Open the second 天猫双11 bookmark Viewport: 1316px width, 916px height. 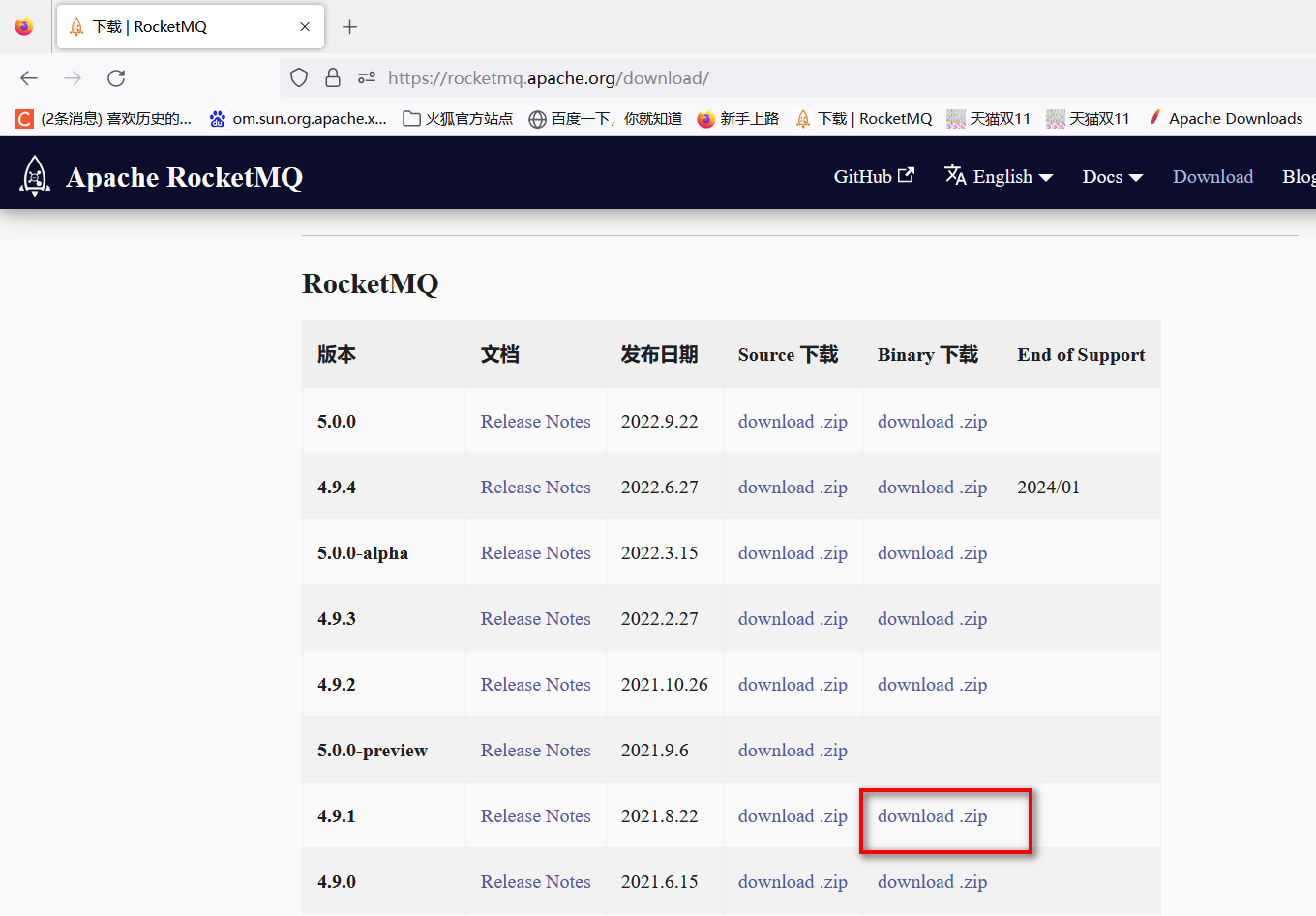pyautogui.click(x=1088, y=119)
